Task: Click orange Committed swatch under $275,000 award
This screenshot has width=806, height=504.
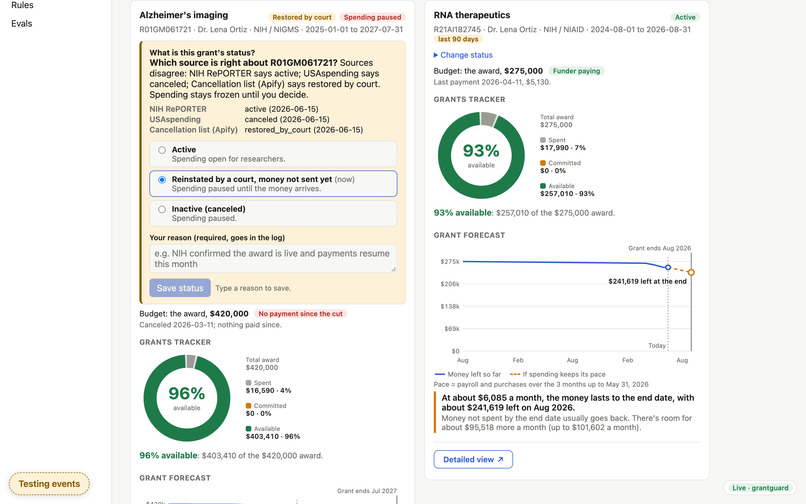Action: pyautogui.click(x=543, y=163)
